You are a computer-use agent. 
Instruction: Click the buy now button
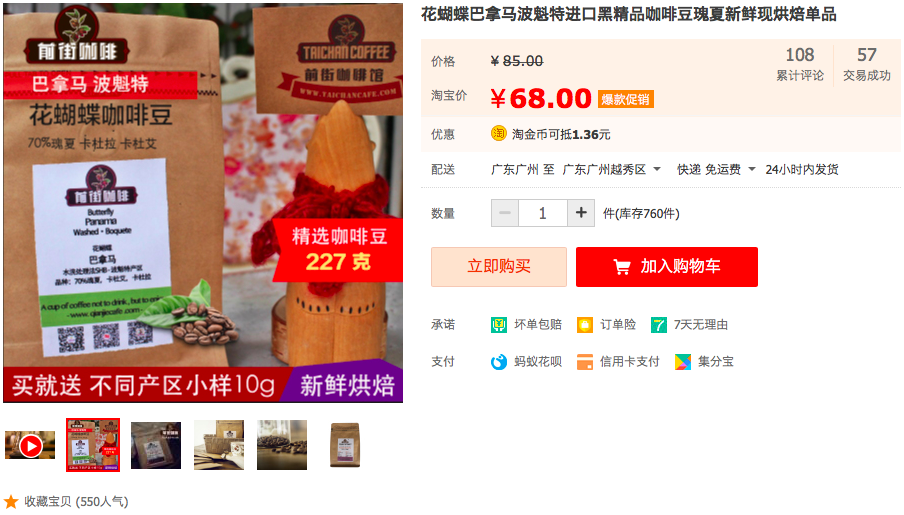pos(499,266)
